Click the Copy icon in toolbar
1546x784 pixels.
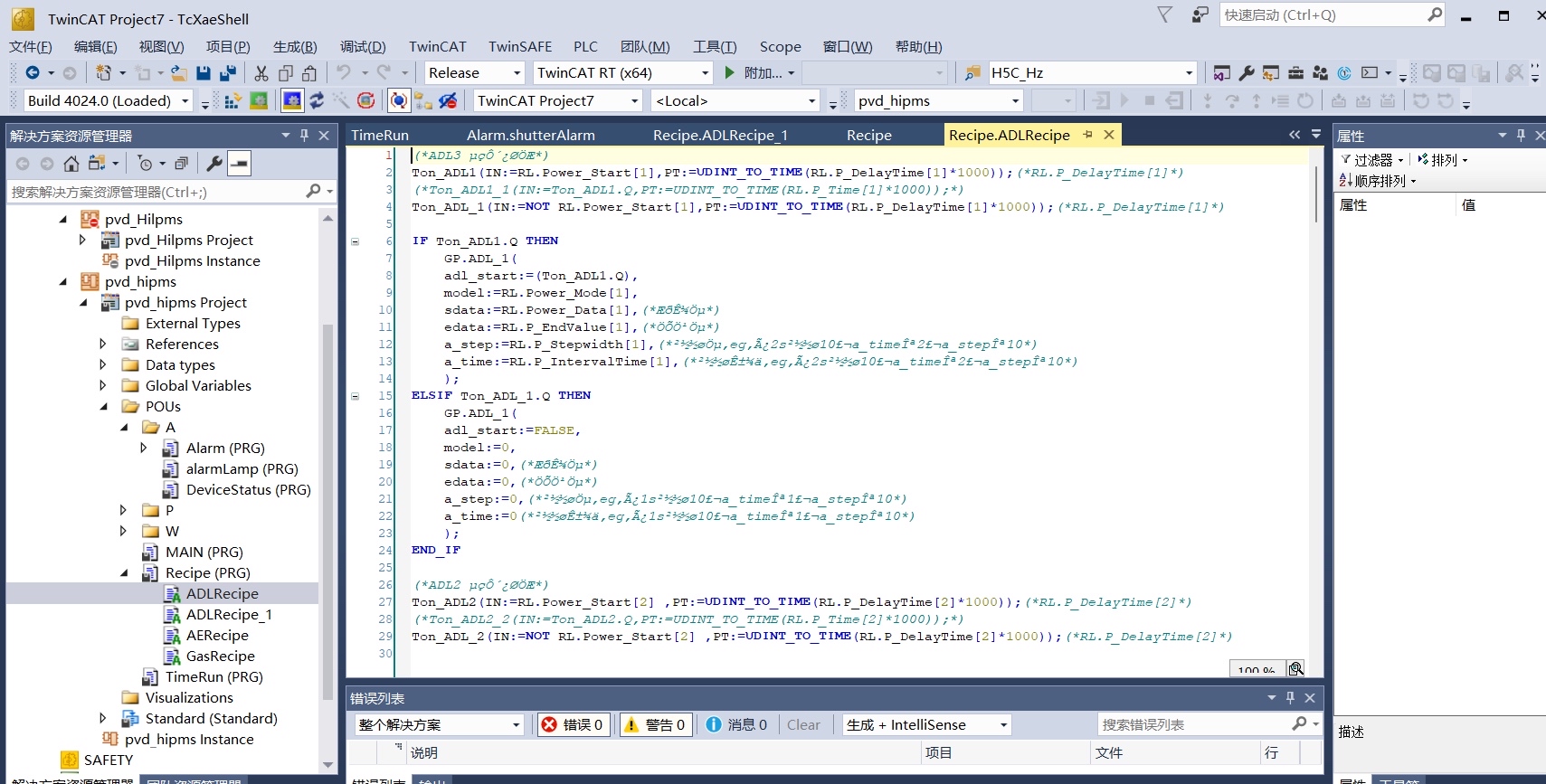(x=286, y=73)
